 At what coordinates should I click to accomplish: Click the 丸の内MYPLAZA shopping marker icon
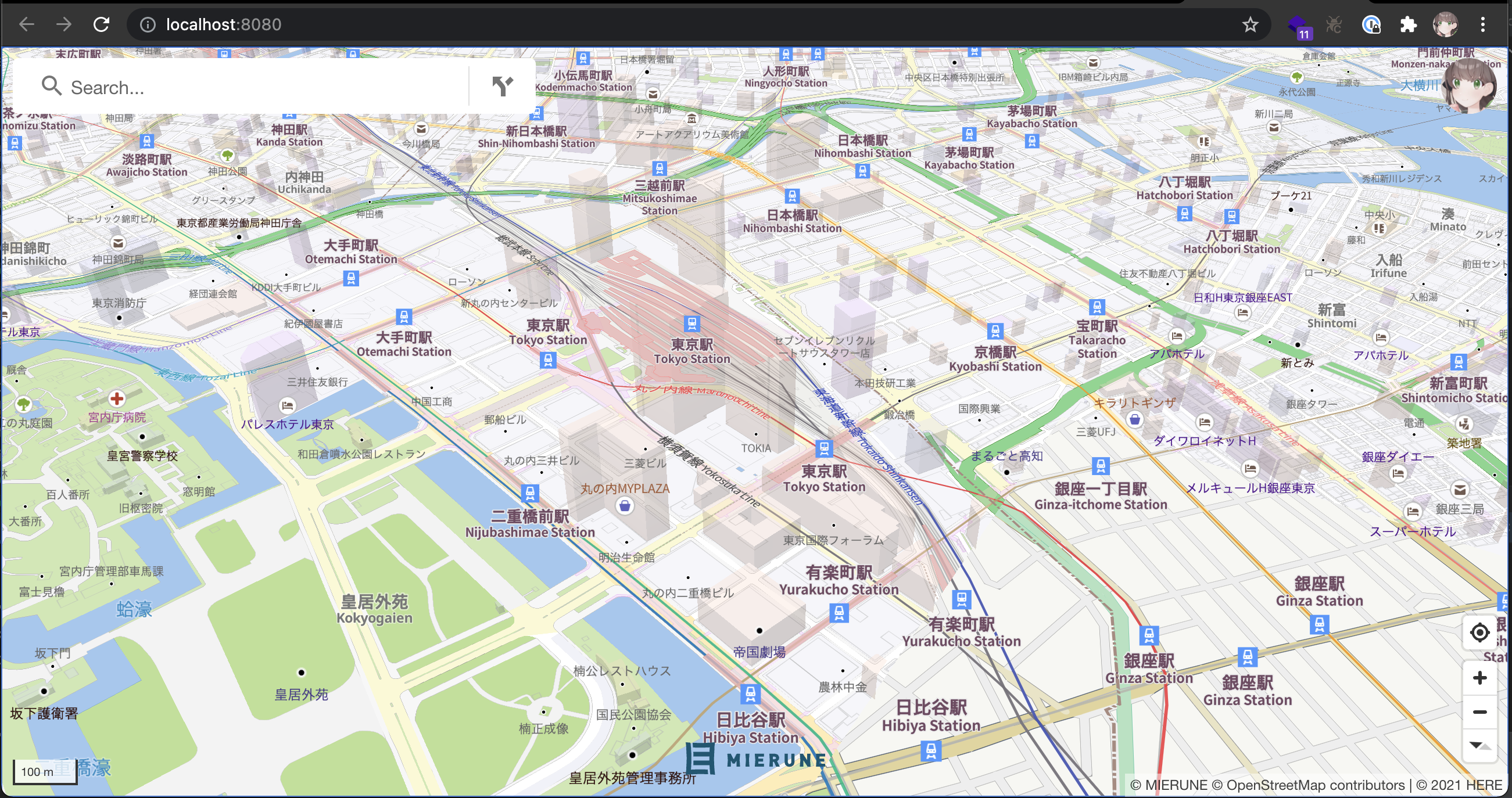(x=625, y=506)
